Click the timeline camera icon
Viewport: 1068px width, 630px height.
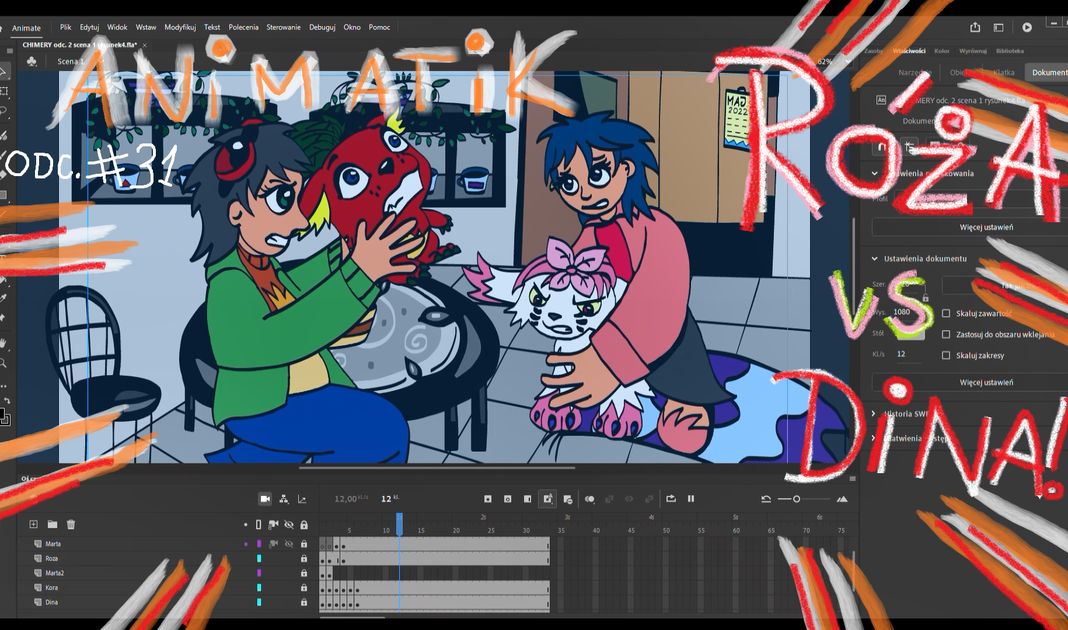click(x=265, y=498)
